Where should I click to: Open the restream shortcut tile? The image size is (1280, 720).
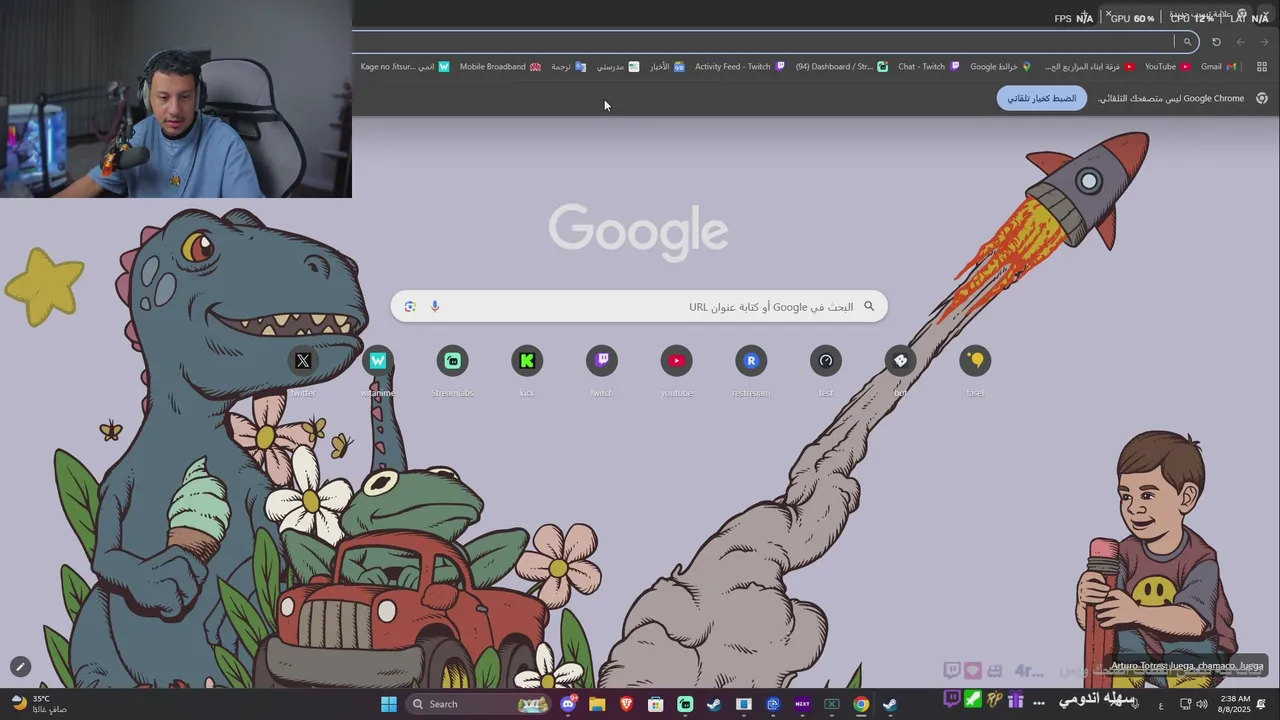pyautogui.click(x=751, y=372)
